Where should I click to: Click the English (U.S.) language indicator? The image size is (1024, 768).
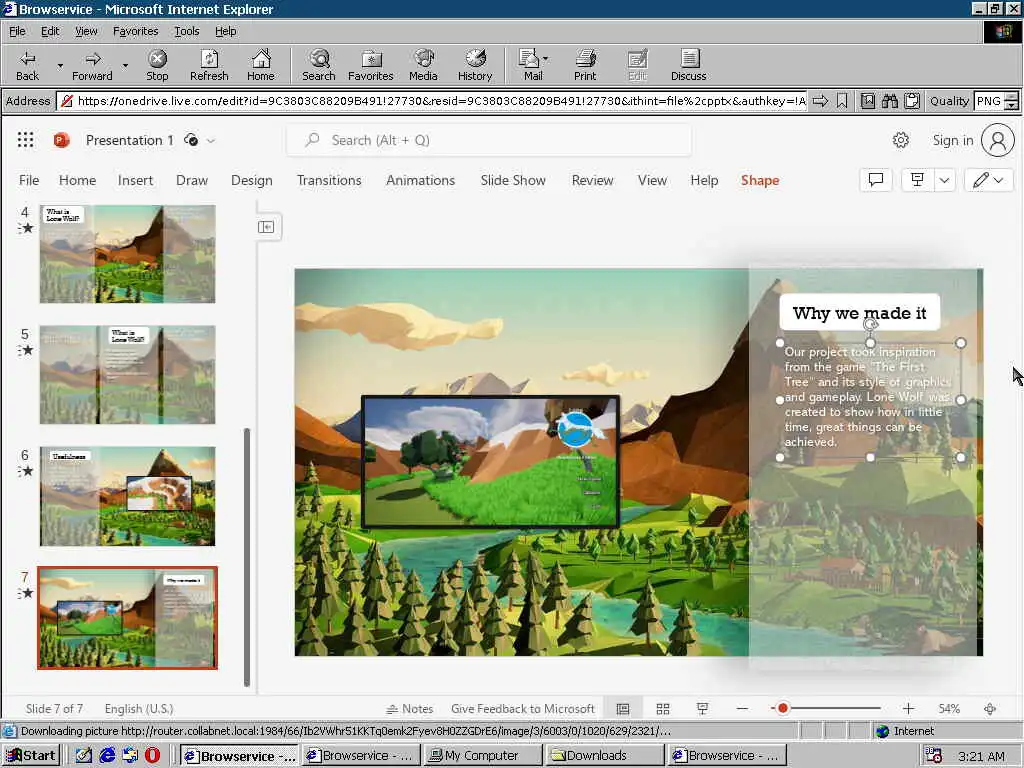[138, 709]
